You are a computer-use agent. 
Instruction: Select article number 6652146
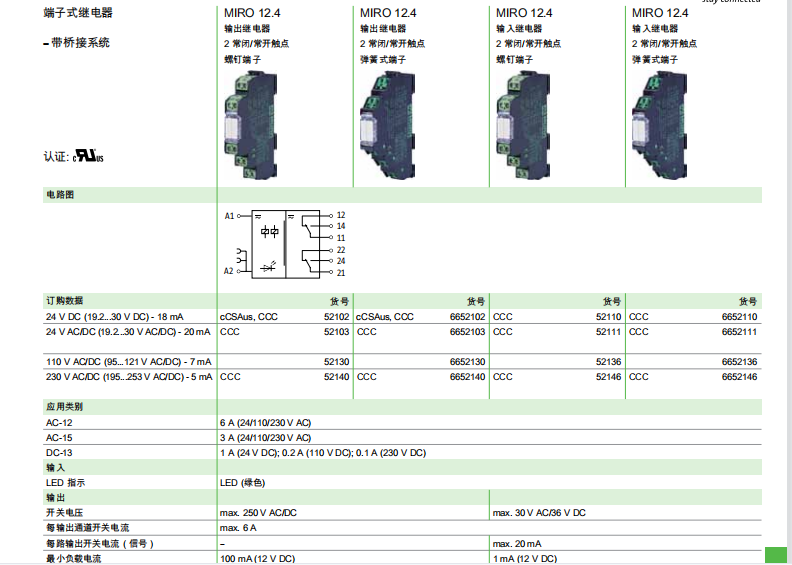(x=739, y=377)
